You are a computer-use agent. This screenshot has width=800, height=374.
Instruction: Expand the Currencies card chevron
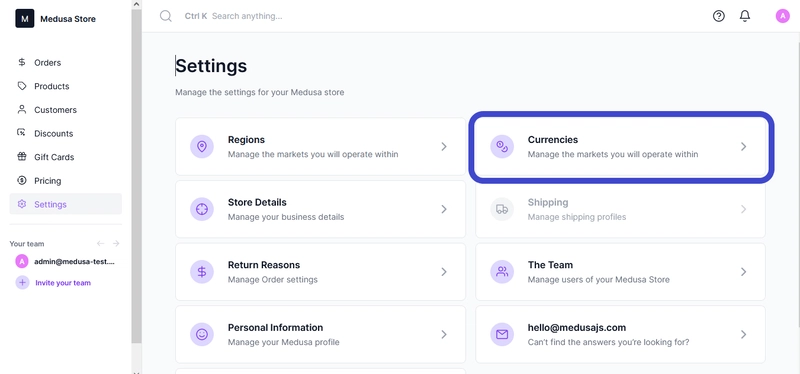743,146
